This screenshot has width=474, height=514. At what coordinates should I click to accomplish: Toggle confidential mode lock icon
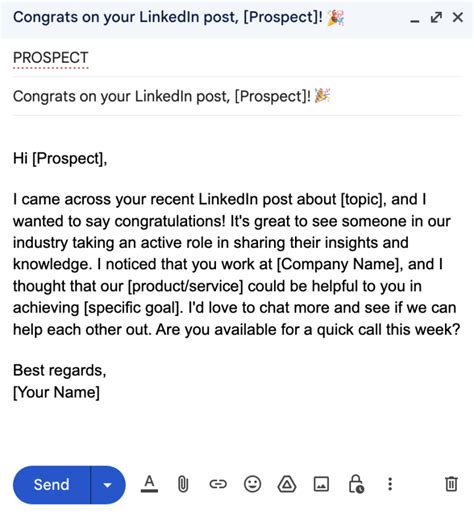point(356,484)
